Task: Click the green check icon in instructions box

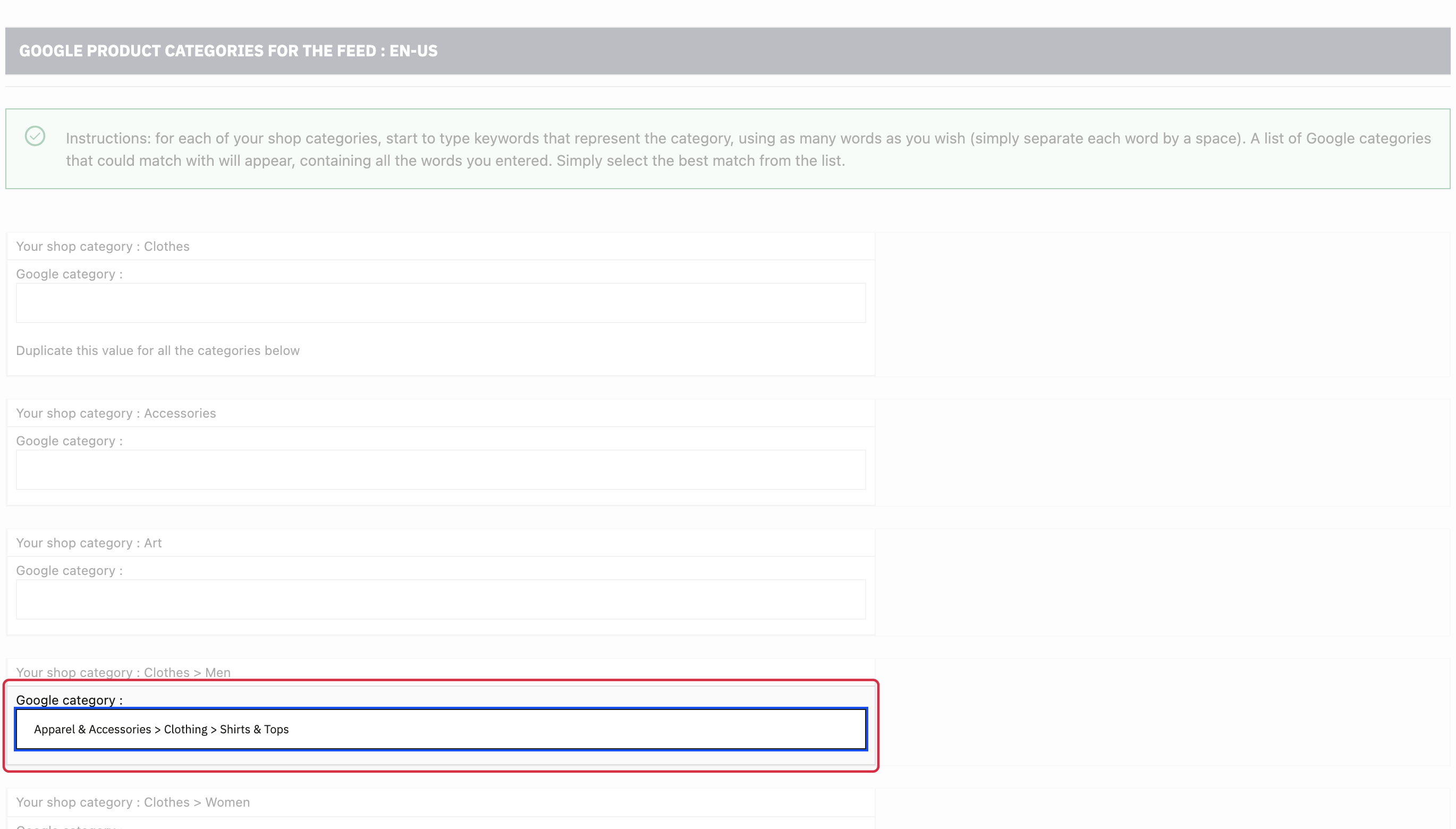Action: click(35, 136)
